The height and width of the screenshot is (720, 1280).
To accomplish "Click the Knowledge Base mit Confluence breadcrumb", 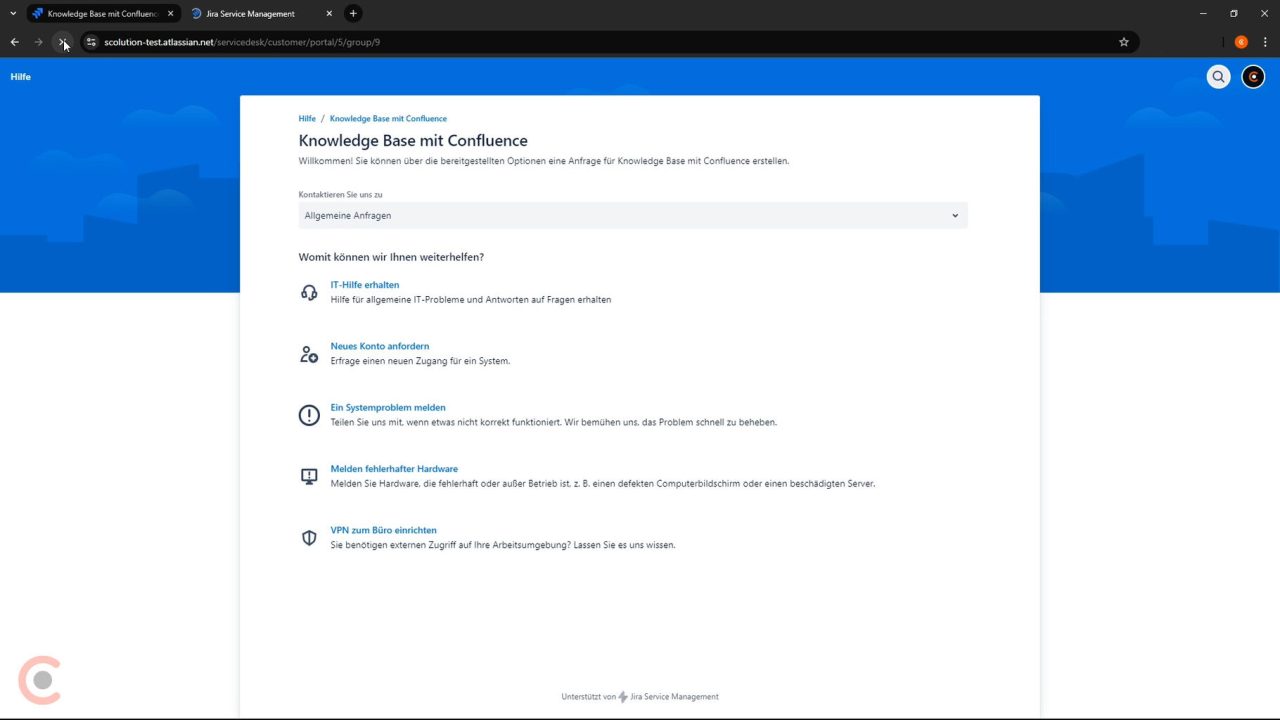I will click(388, 119).
